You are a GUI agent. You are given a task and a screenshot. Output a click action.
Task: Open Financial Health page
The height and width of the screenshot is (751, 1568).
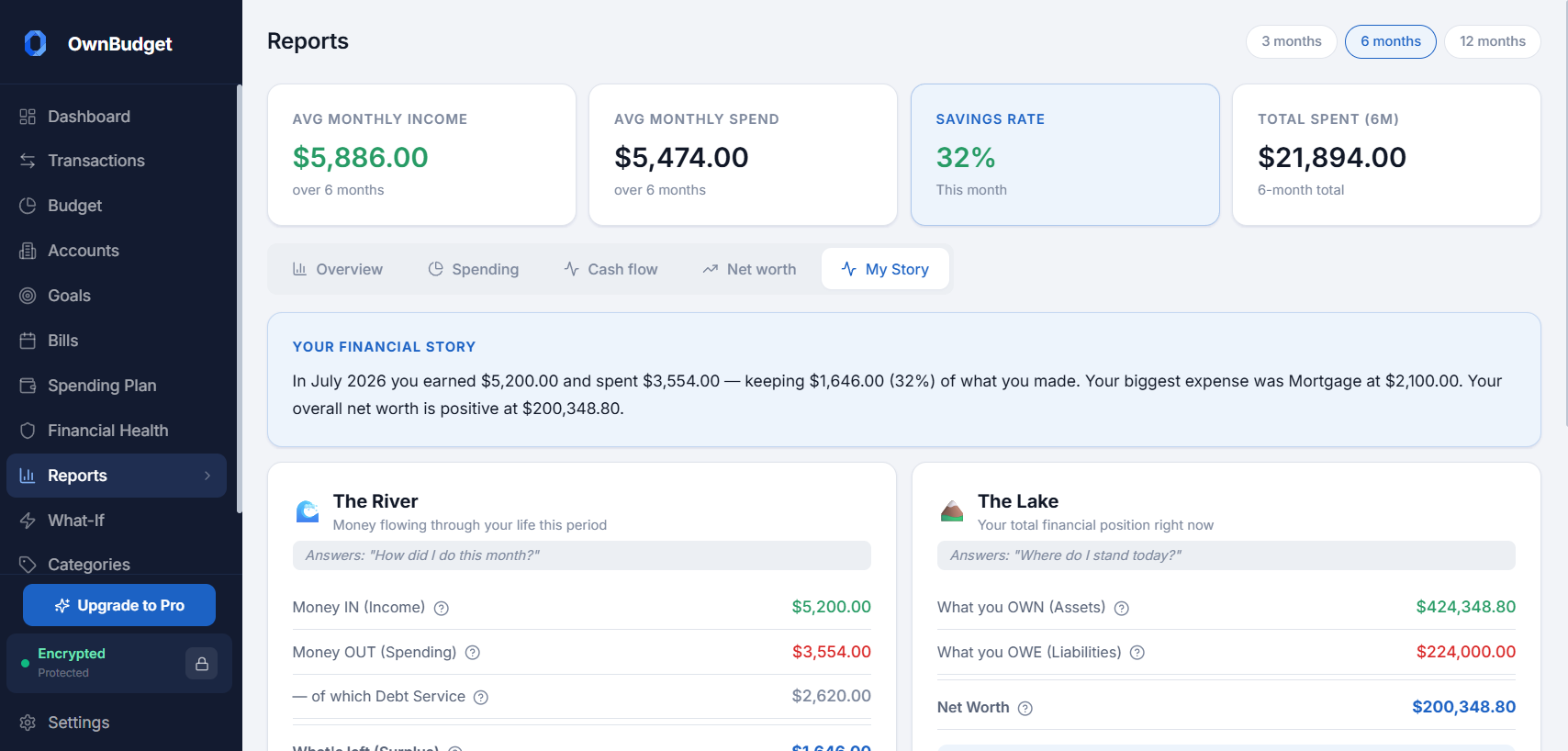tap(117, 431)
